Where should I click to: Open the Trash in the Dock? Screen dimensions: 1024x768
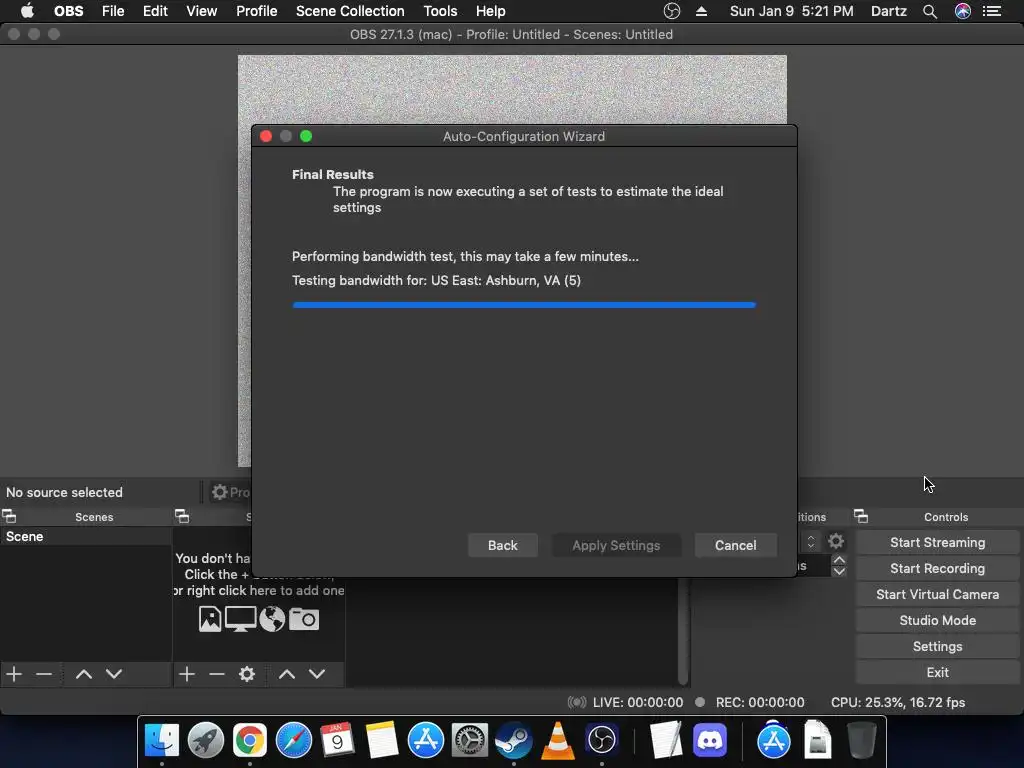861,740
